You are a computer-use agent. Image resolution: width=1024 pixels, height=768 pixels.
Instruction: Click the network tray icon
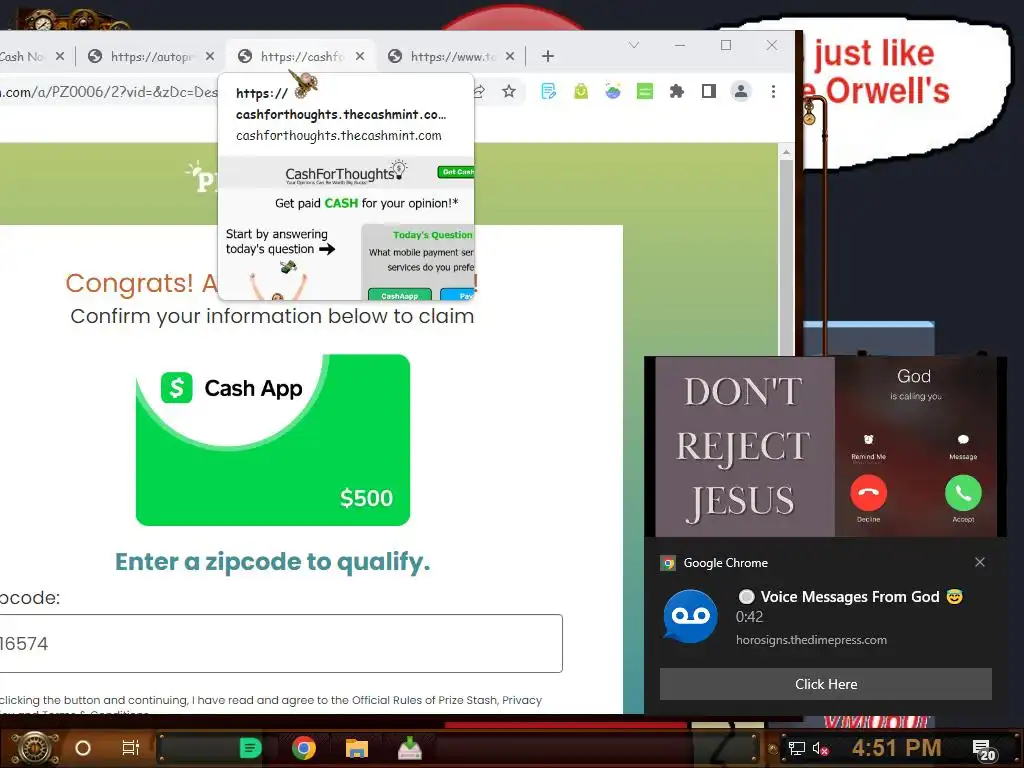tap(796, 748)
